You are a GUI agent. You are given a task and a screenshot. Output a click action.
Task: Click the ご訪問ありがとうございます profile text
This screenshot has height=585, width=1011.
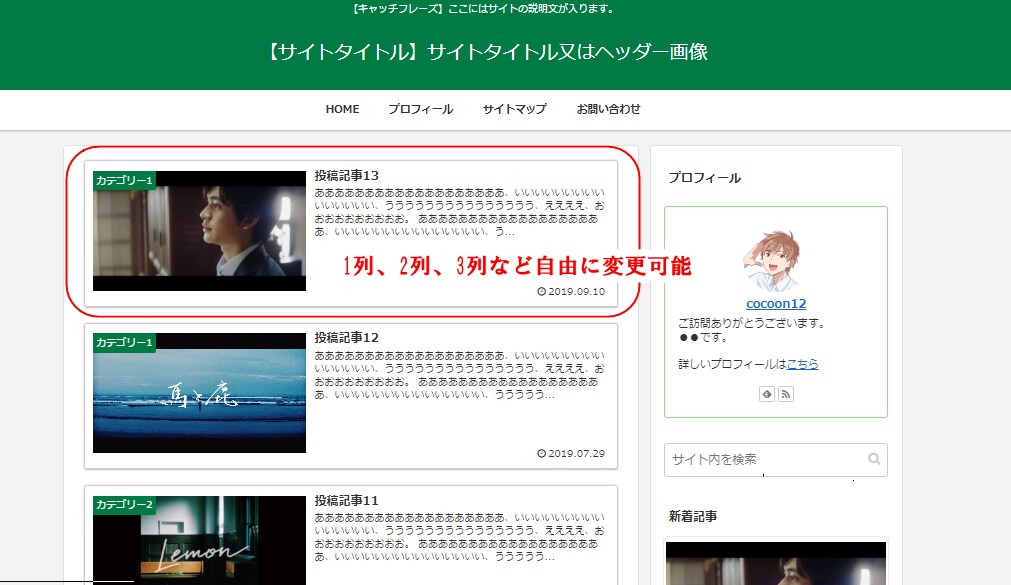(x=752, y=322)
